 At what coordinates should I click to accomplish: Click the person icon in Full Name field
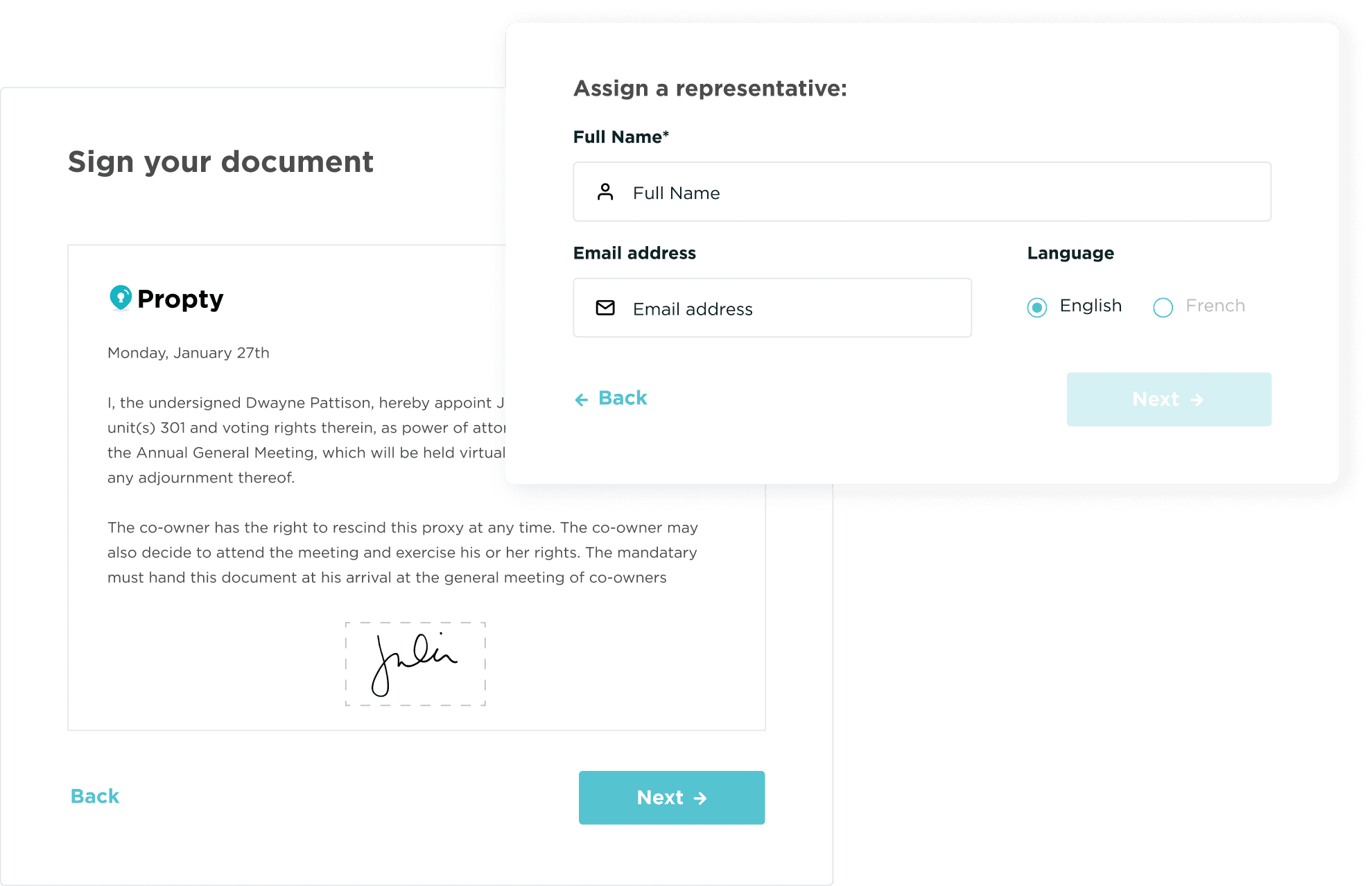point(605,192)
